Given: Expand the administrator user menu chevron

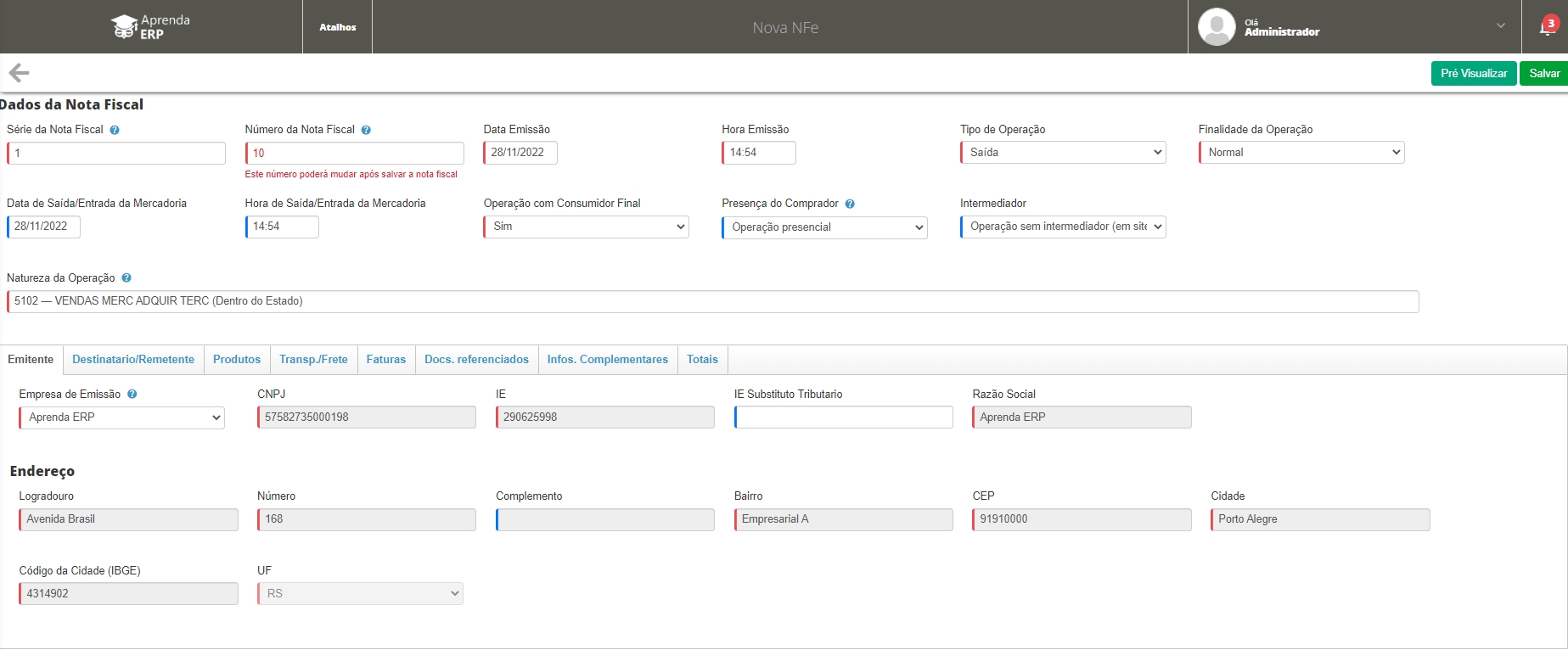Looking at the screenshot, I should [1500, 26].
